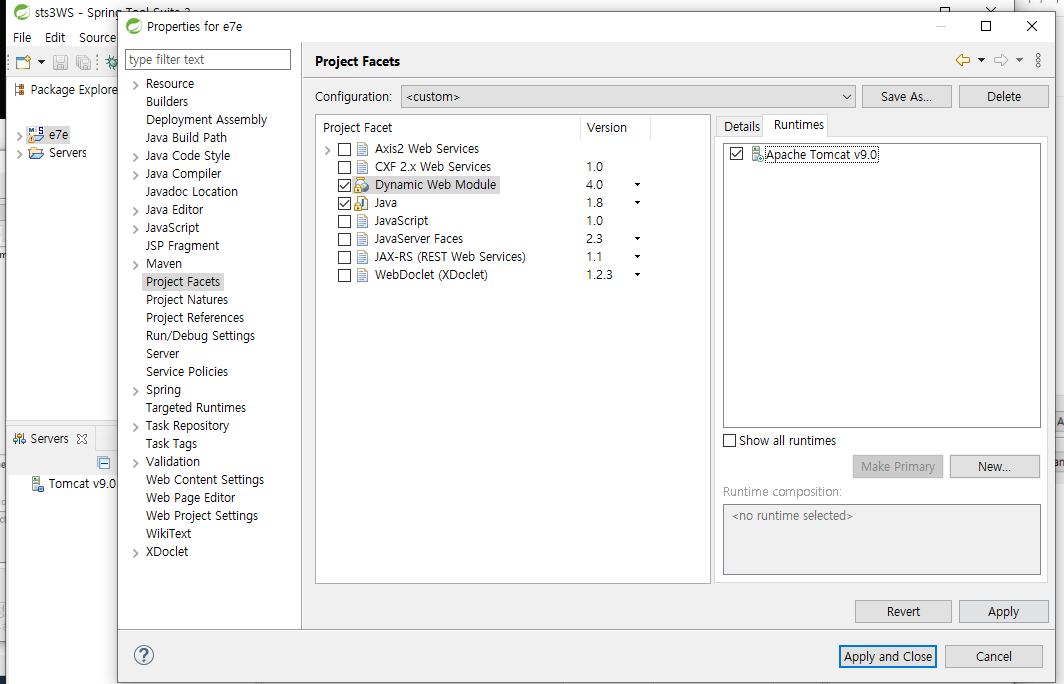Open the Edit menu
Viewport: 1064px width, 684px height.
tap(55, 37)
